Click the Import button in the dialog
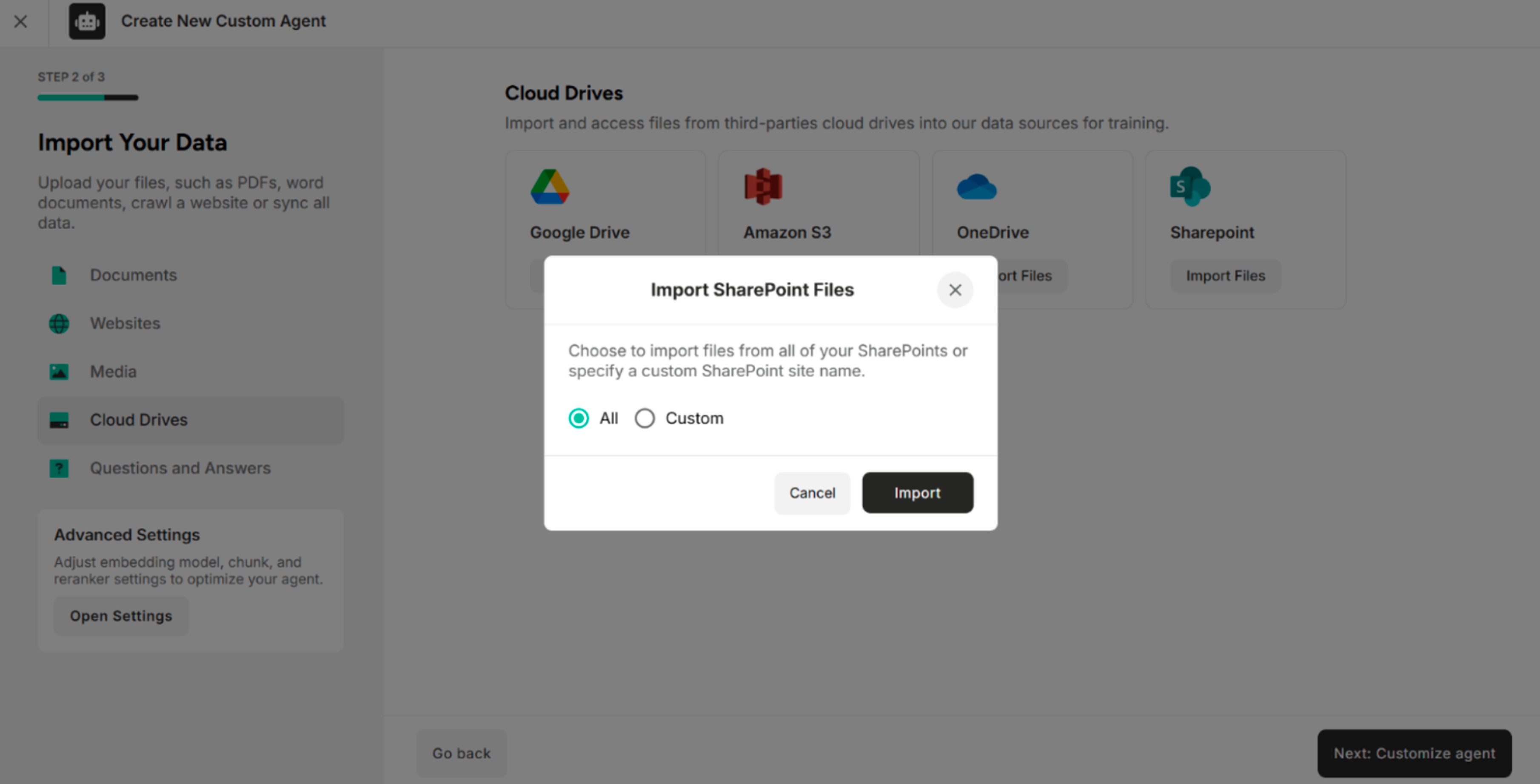 coord(917,492)
